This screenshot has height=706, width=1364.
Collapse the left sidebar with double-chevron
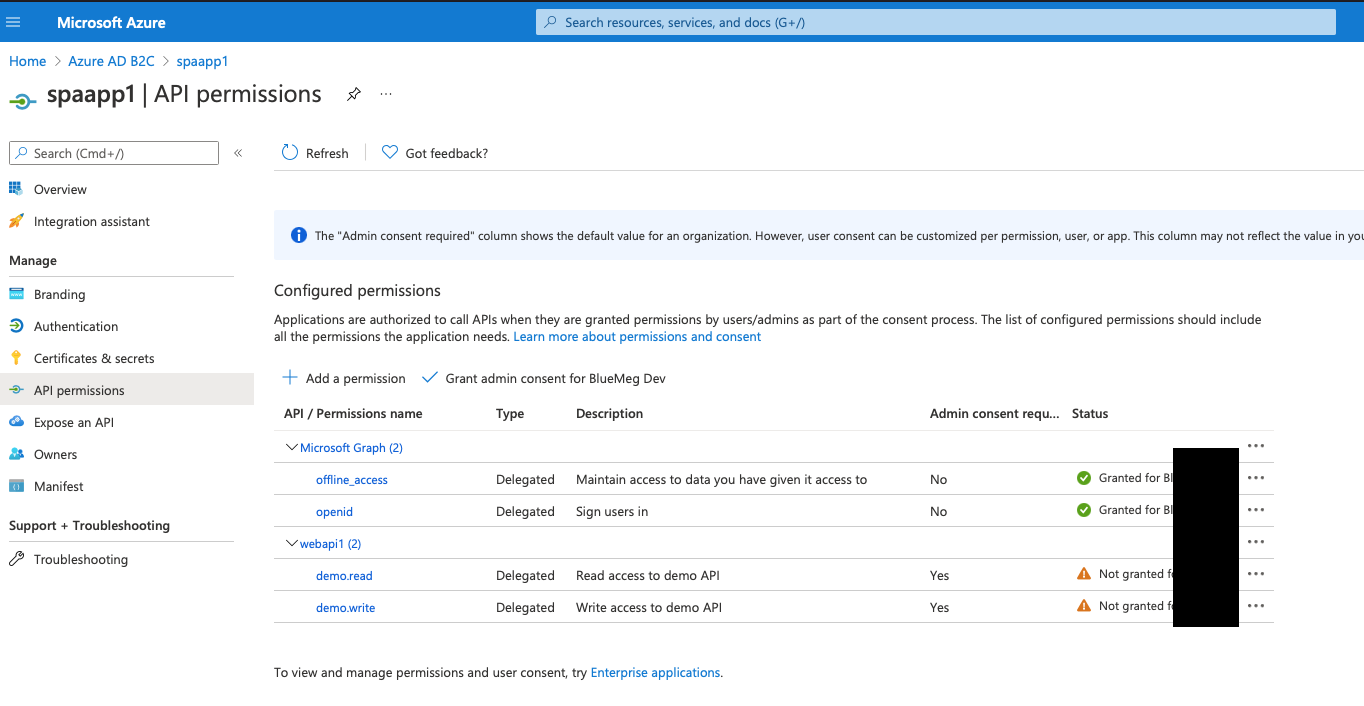[238, 152]
